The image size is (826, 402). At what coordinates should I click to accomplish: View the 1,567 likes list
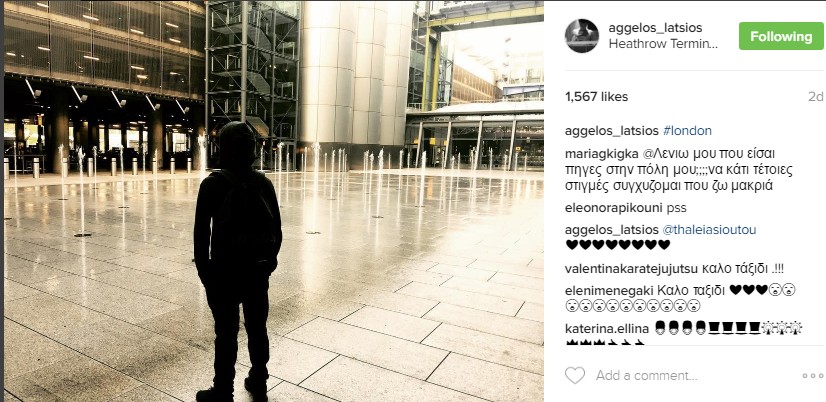(x=596, y=97)
